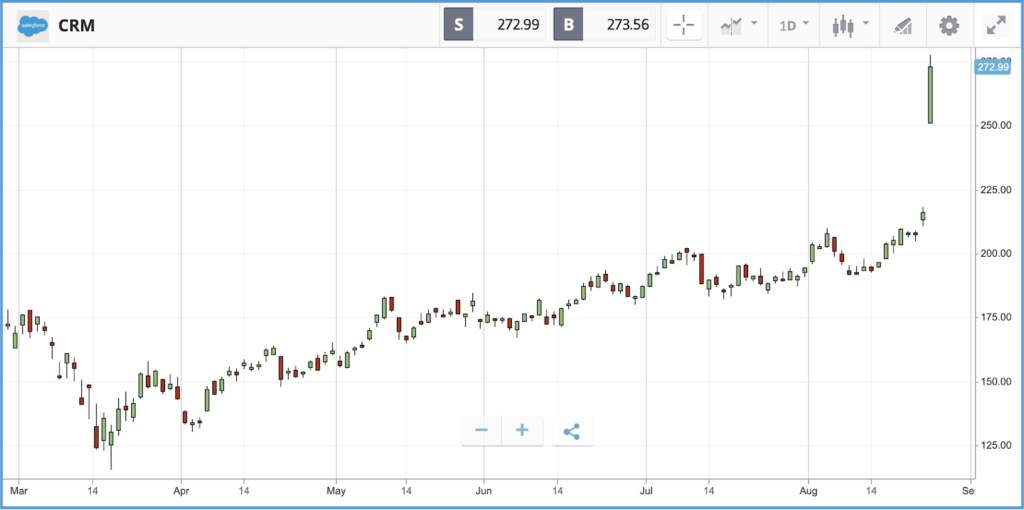The image size is (1024, 510).
Task: Open chart settings gear
Action: click(x=949, y=26)
